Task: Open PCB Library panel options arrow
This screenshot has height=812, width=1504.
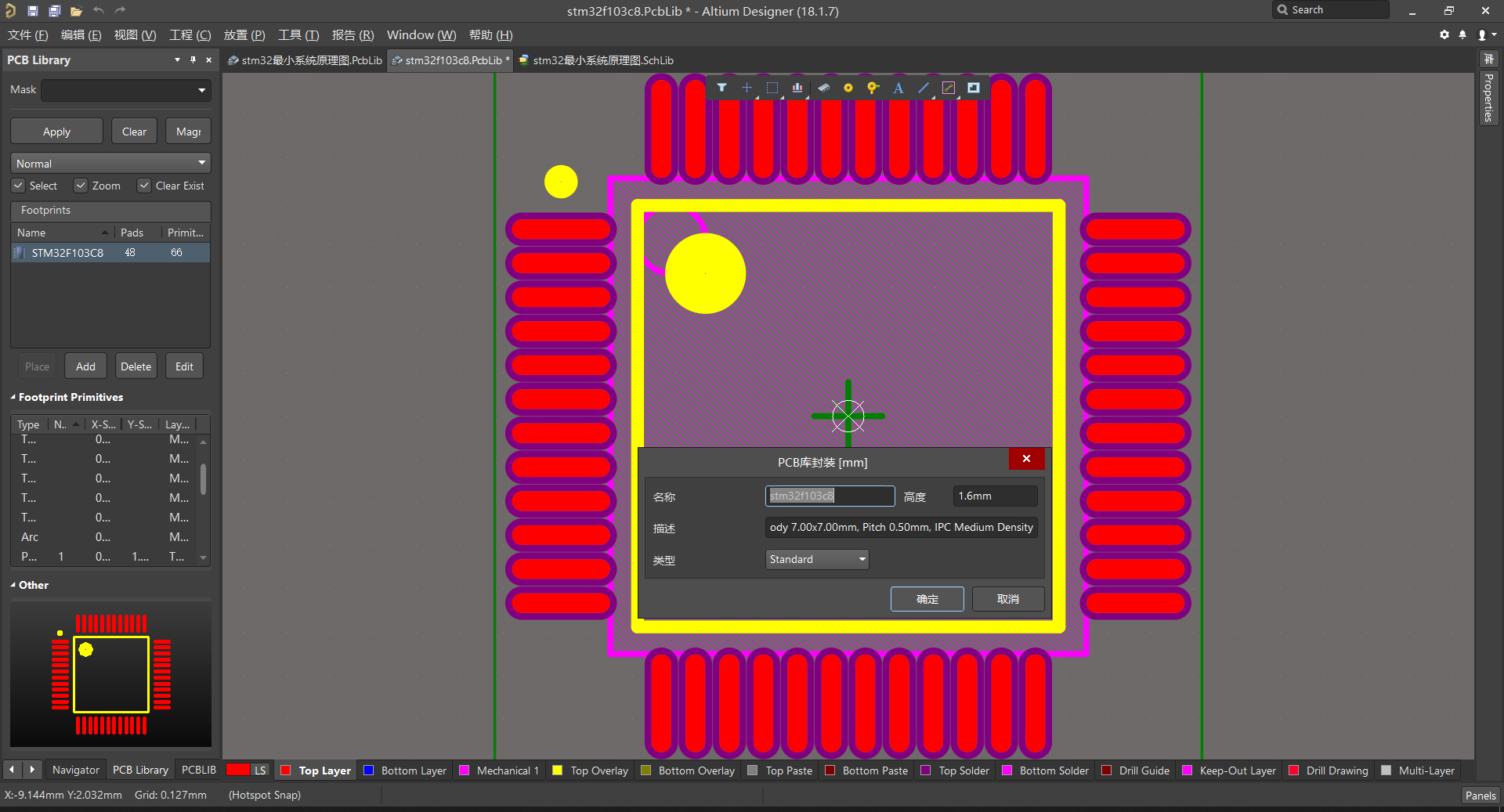Action: (x=177, y=60)
